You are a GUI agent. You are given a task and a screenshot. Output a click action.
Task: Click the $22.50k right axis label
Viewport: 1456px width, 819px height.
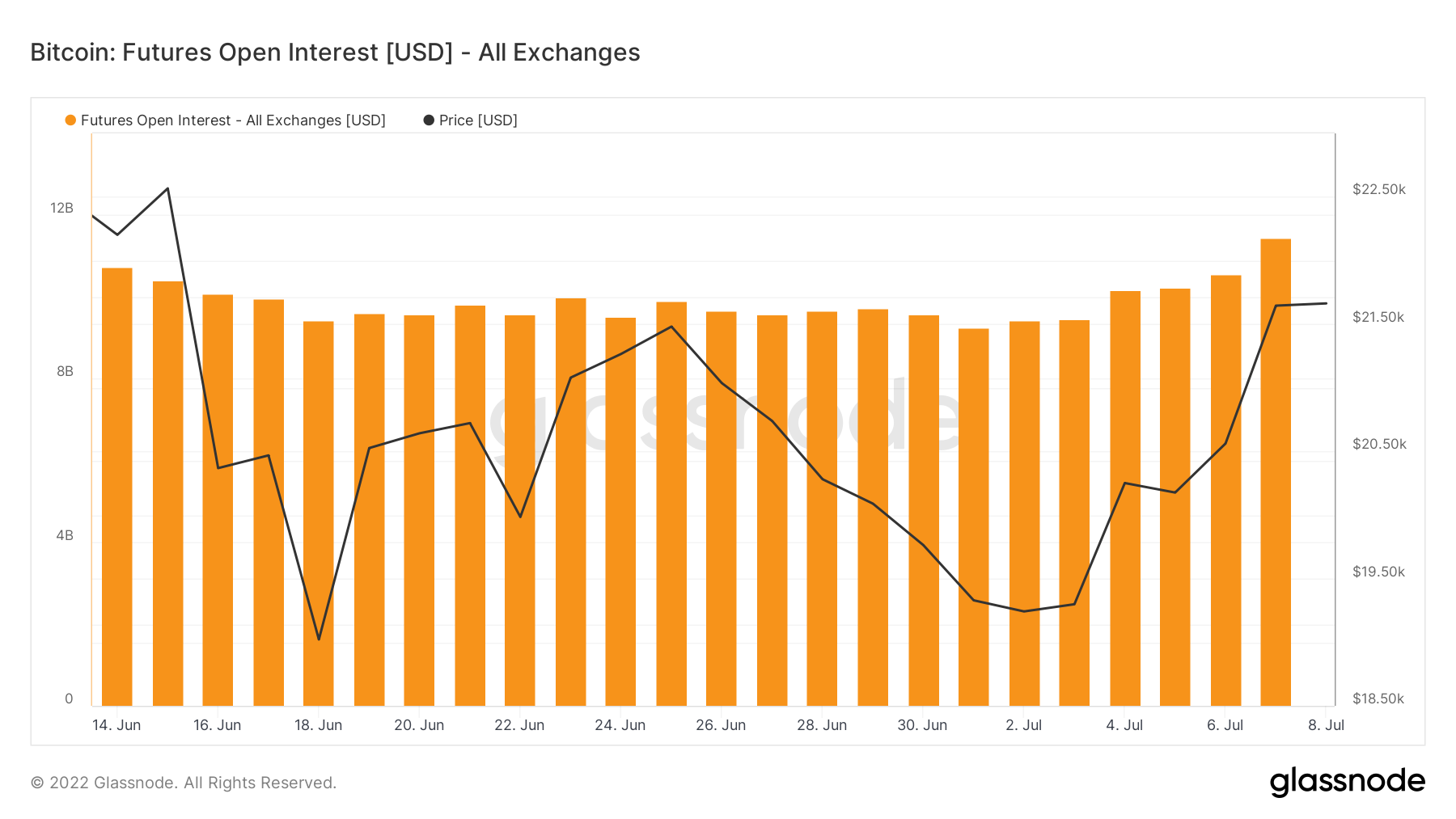1378,189
